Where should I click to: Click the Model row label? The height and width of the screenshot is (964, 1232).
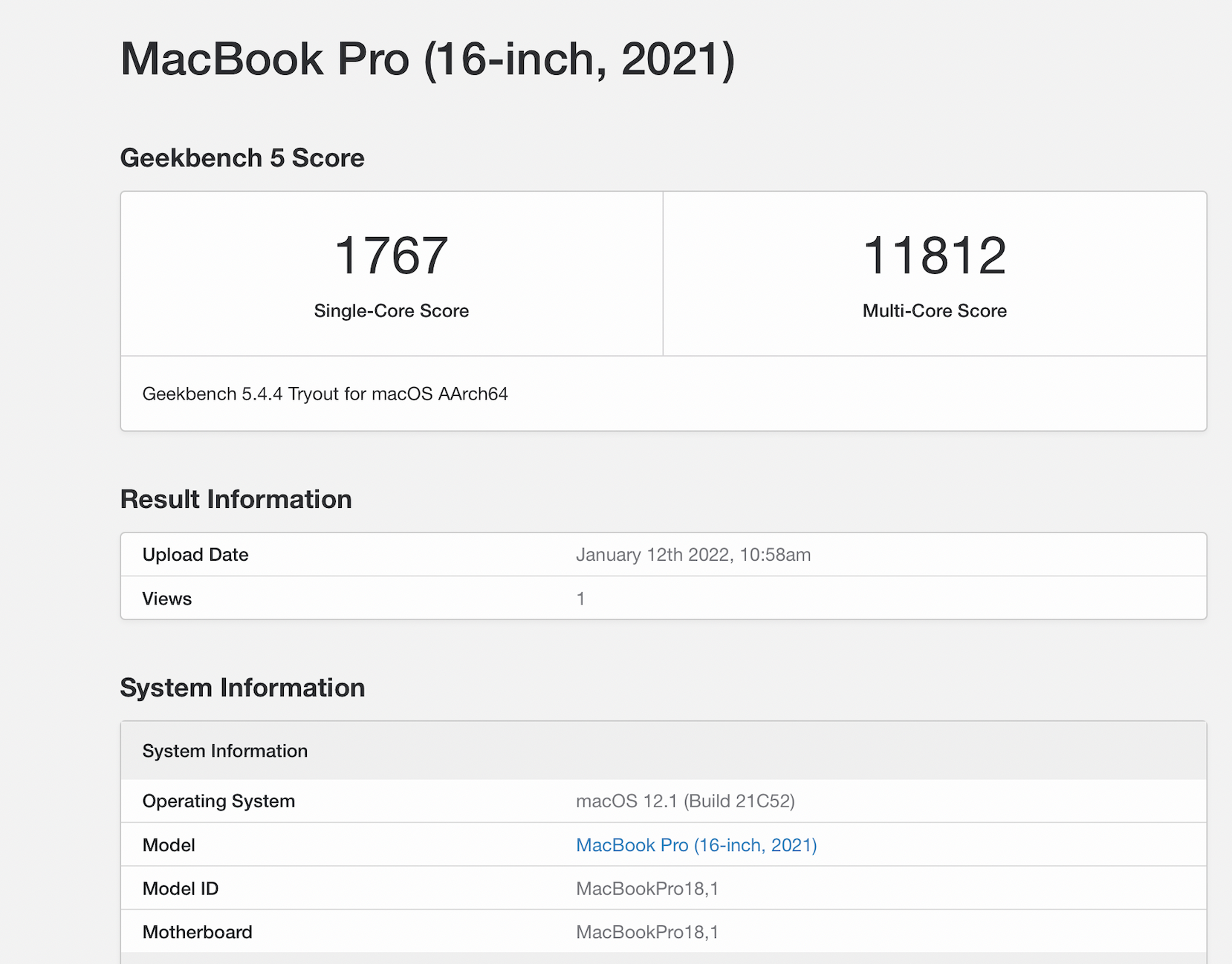[x=169, y=845]
